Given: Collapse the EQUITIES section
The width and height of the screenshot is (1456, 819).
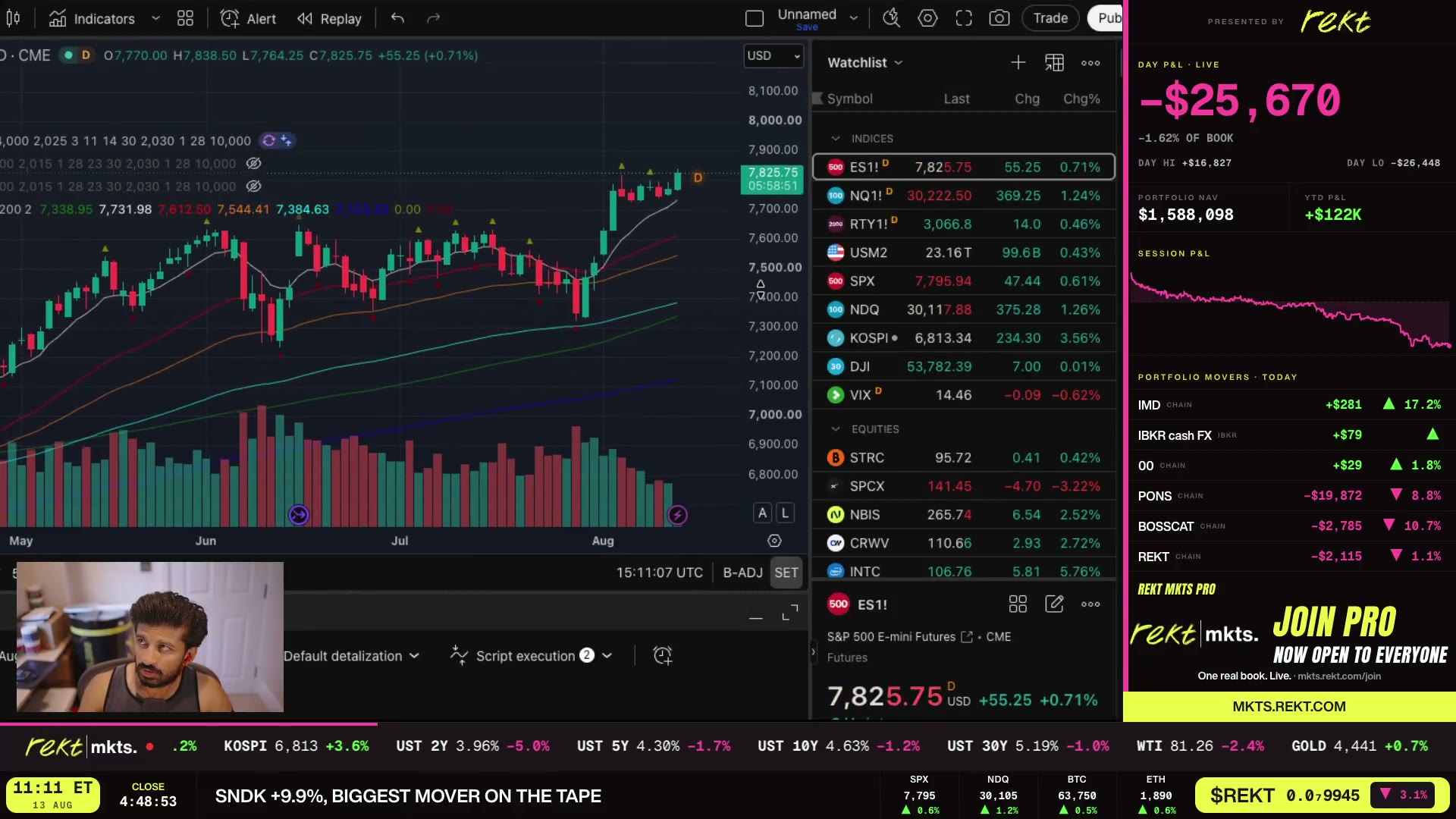Looking at the screenshot, I should (836, 429).
